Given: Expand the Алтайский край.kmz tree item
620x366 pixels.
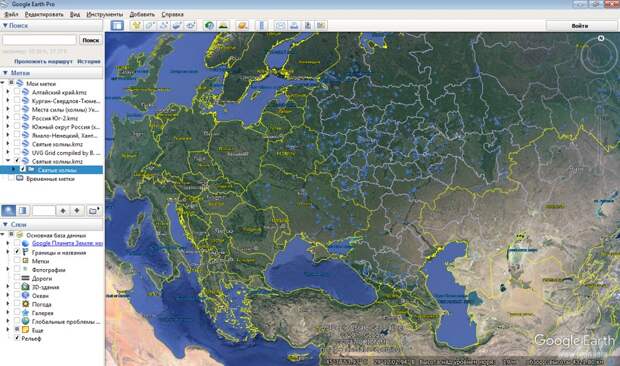Looking at the screenshot, I should (x=8, y=92).
